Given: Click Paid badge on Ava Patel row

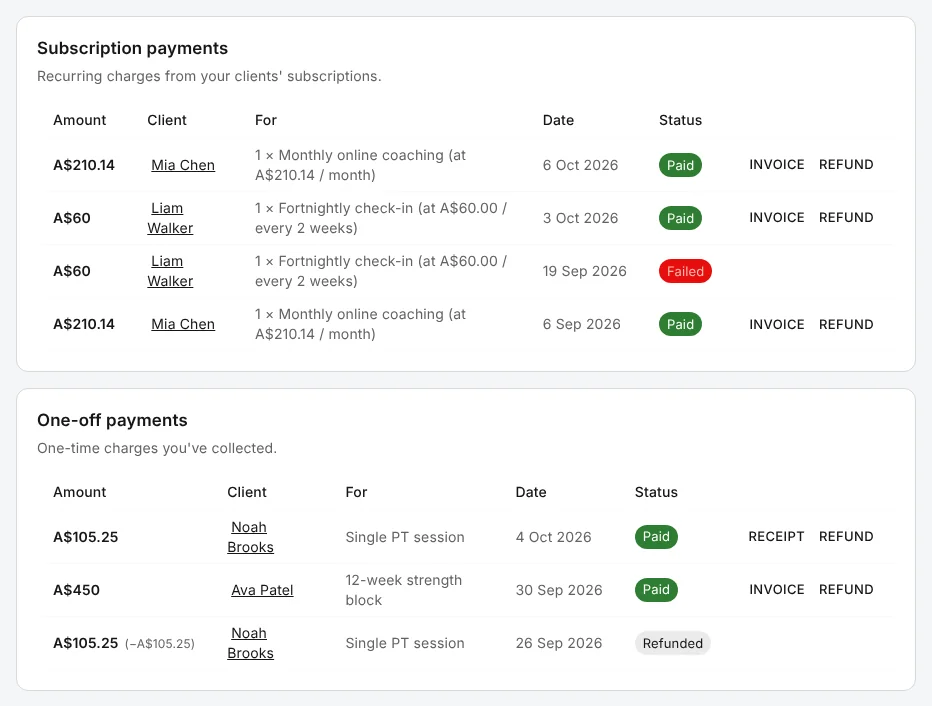Looking at the screenshot, I should (x=656, y=590).
